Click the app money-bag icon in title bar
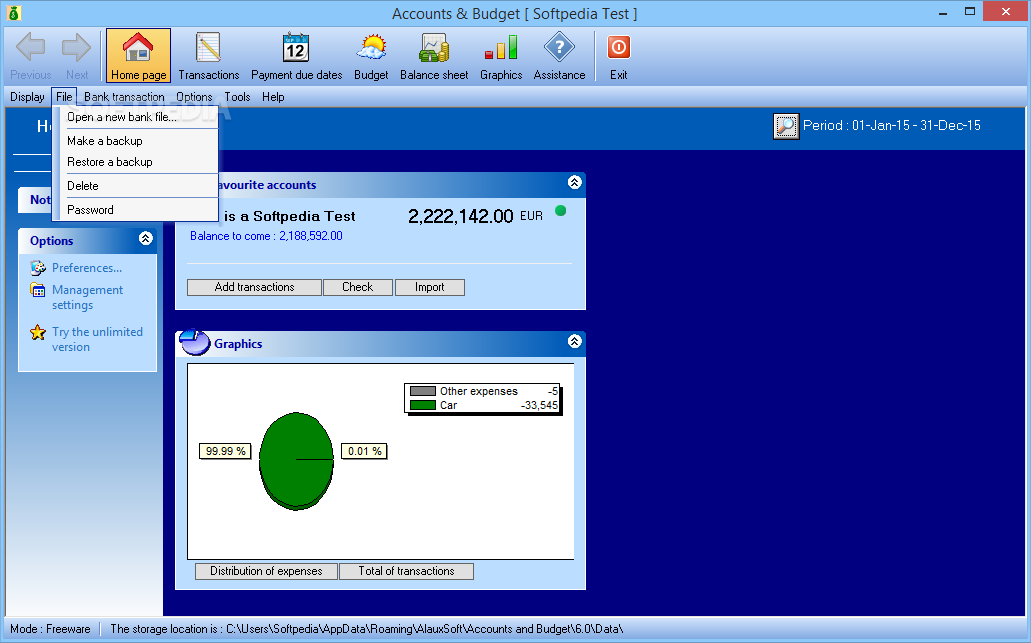 pos(14,12)
